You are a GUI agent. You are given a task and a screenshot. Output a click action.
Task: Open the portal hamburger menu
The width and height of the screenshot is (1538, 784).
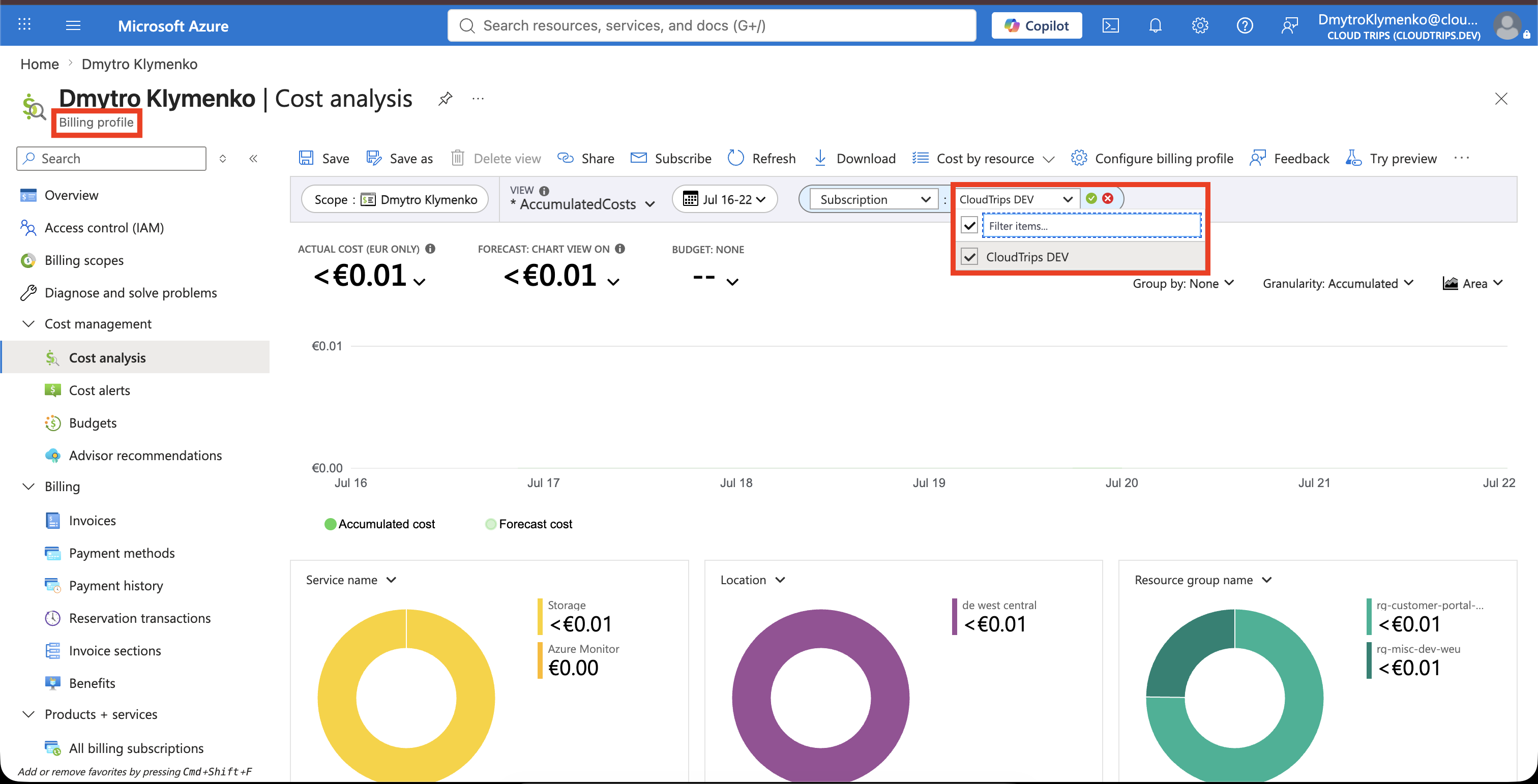(73, 25)
